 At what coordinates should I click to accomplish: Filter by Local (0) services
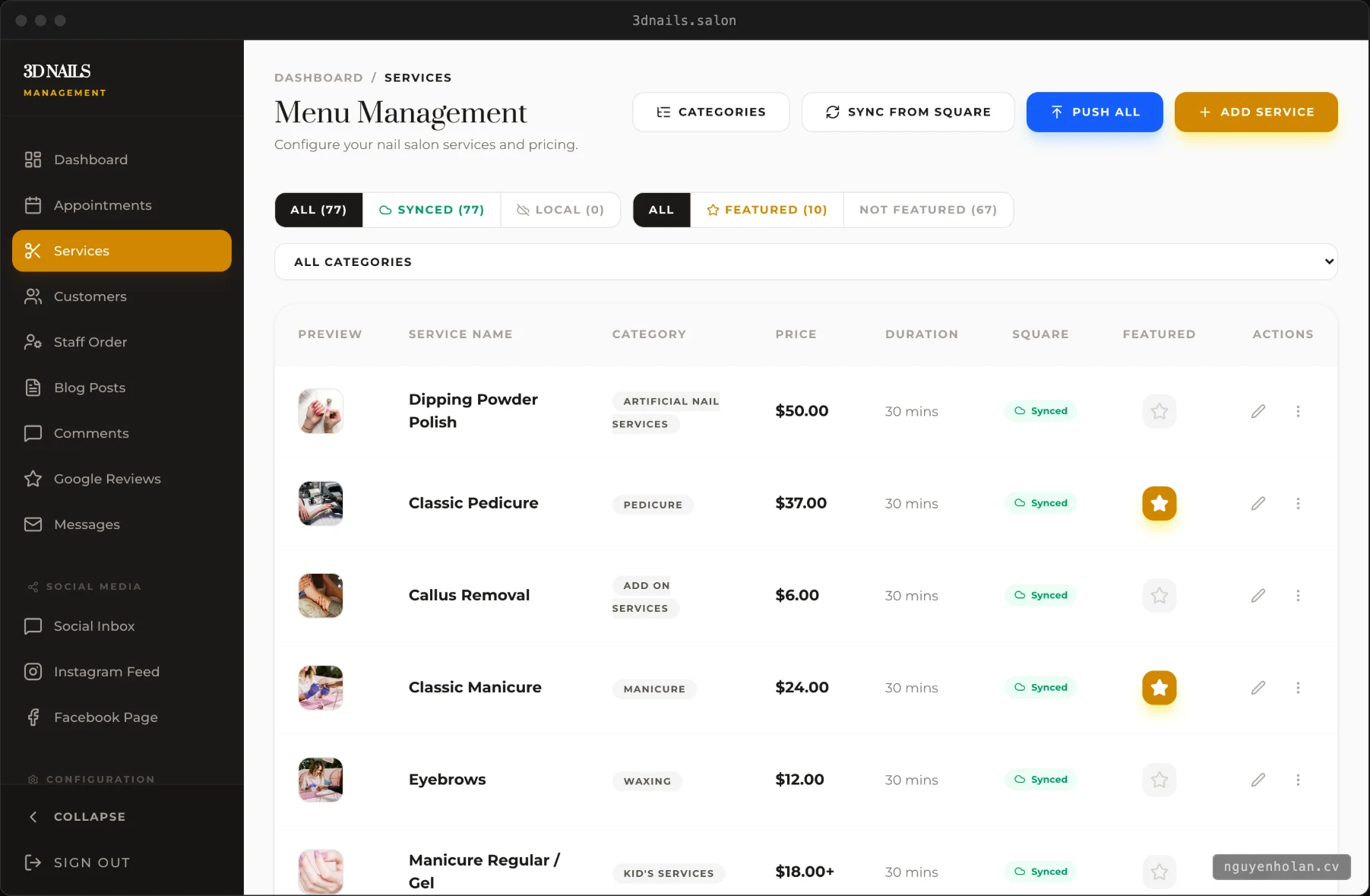click(x=561, y=210)
